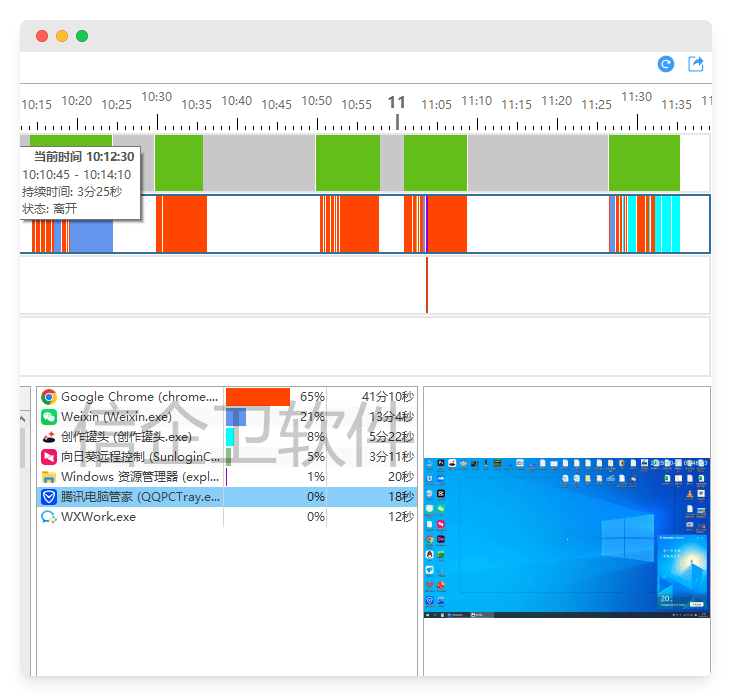Click the gray idle block after 11:10
This screenshot has height=696, width=732.
[x=537, y=163]
